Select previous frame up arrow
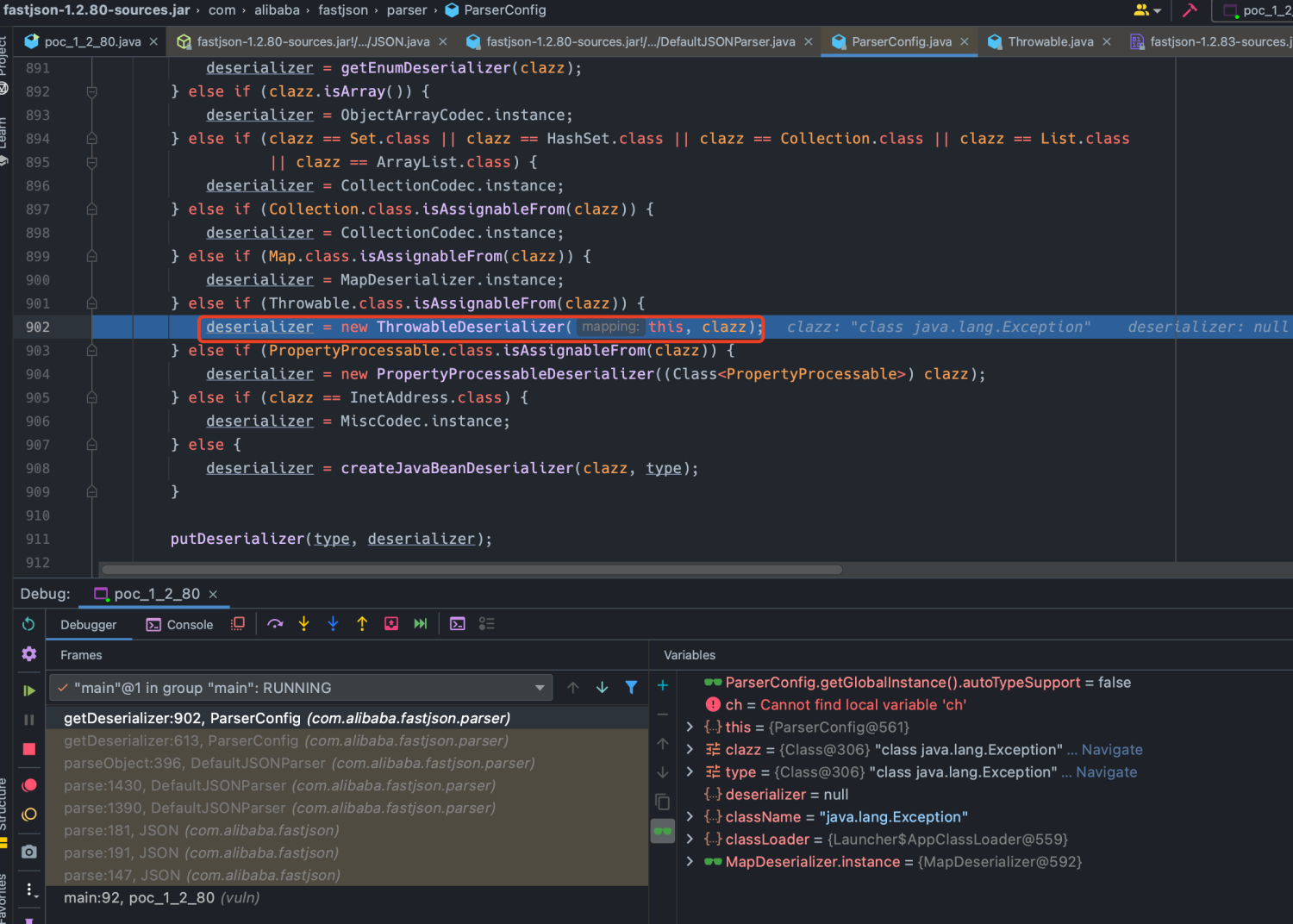The width and height of the screenshot is (1293, 924). coord(573,687)
